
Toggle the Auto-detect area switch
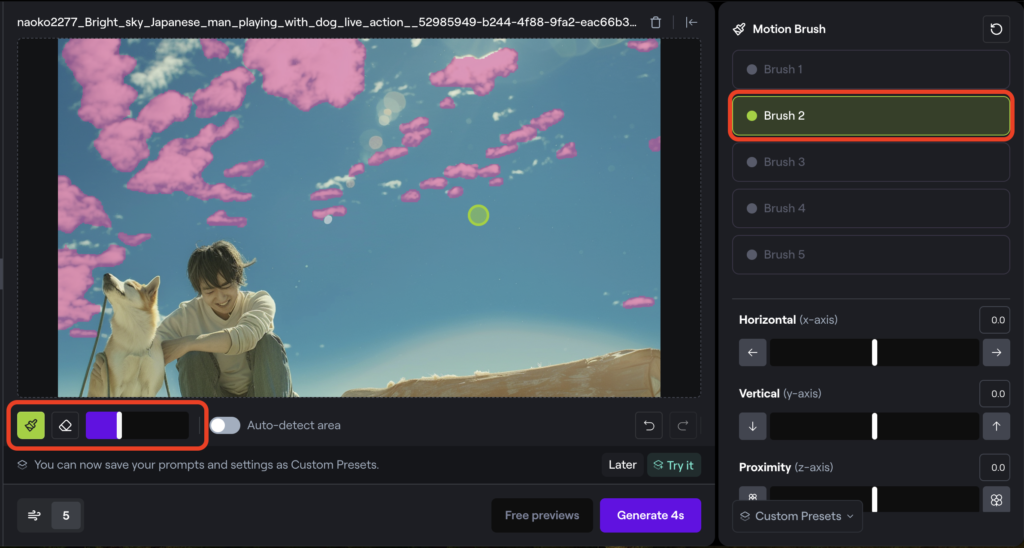(225, 425)
